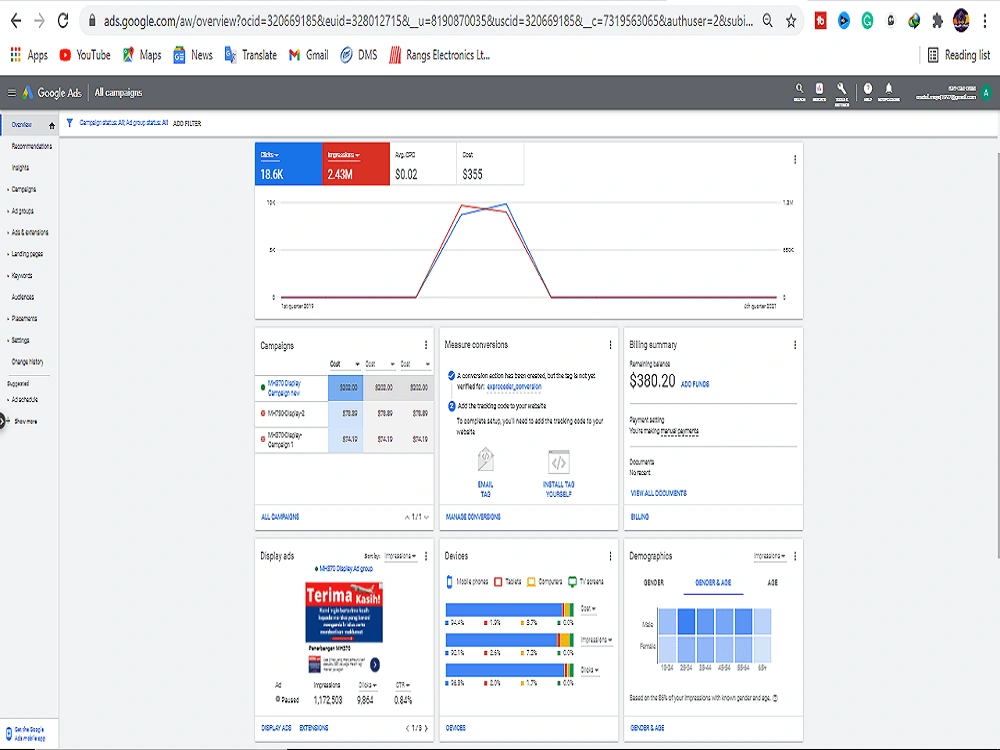Open the Gmail bookmark

pyautogui.click(x=309, y=55)
